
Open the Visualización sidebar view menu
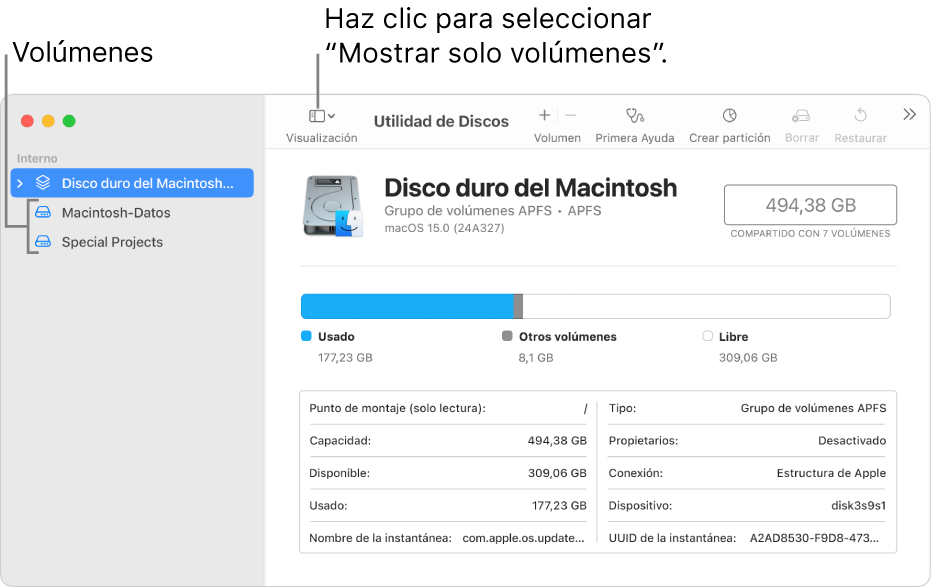[322, 116]
